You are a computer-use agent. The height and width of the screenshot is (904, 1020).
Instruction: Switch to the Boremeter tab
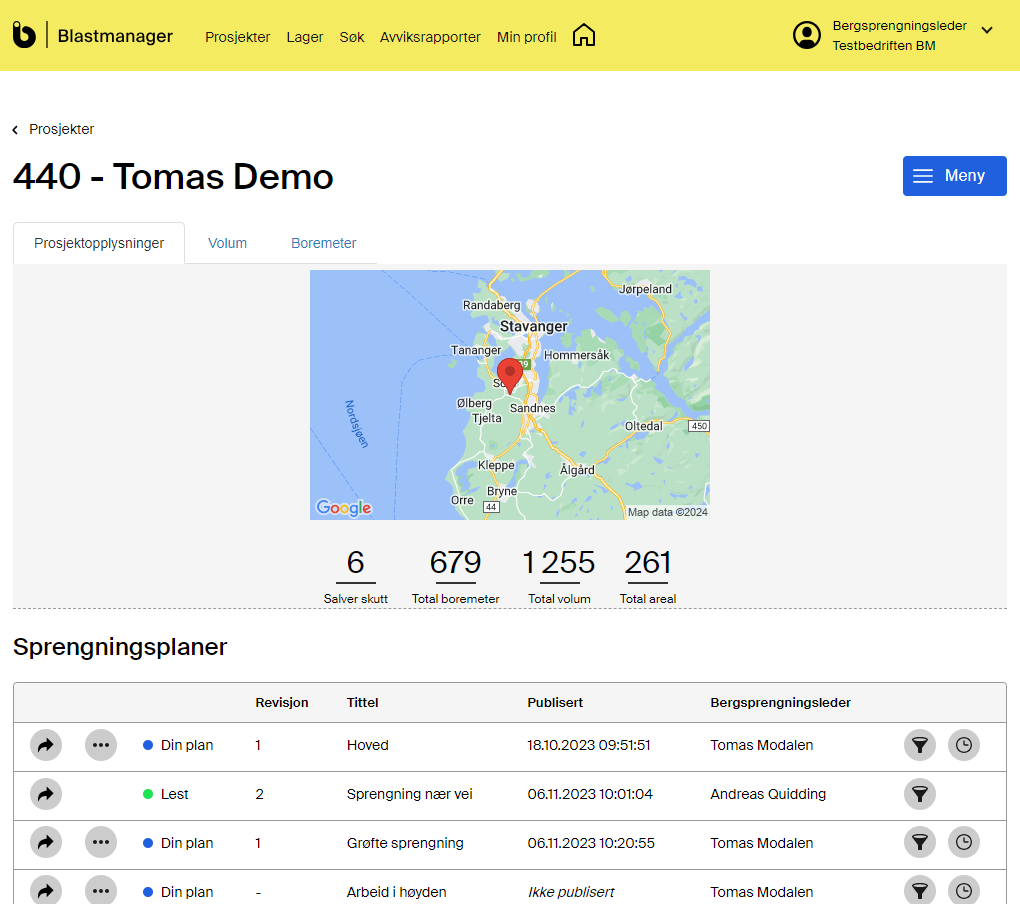tap(323, 243)
